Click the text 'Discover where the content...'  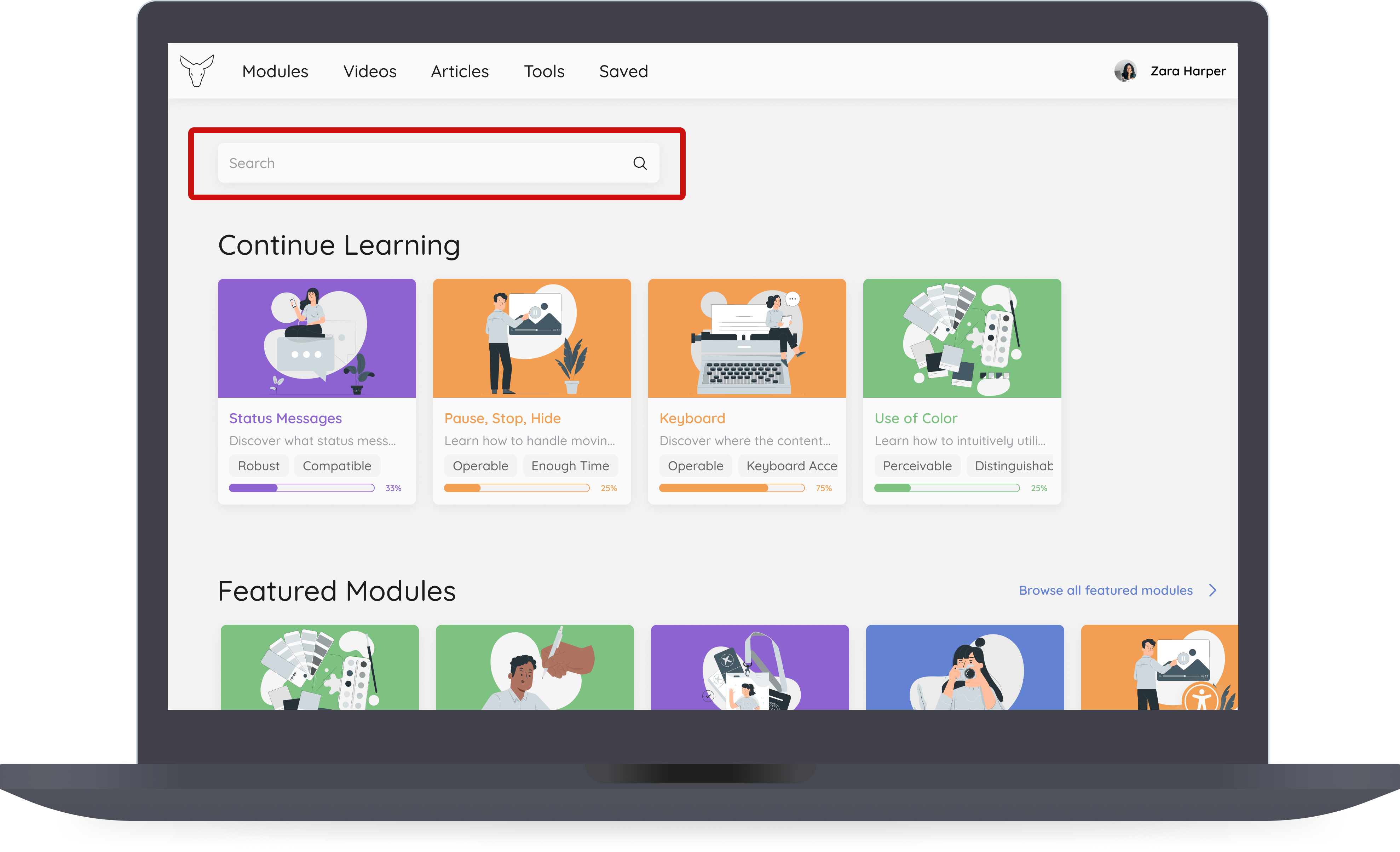(745, 441)
